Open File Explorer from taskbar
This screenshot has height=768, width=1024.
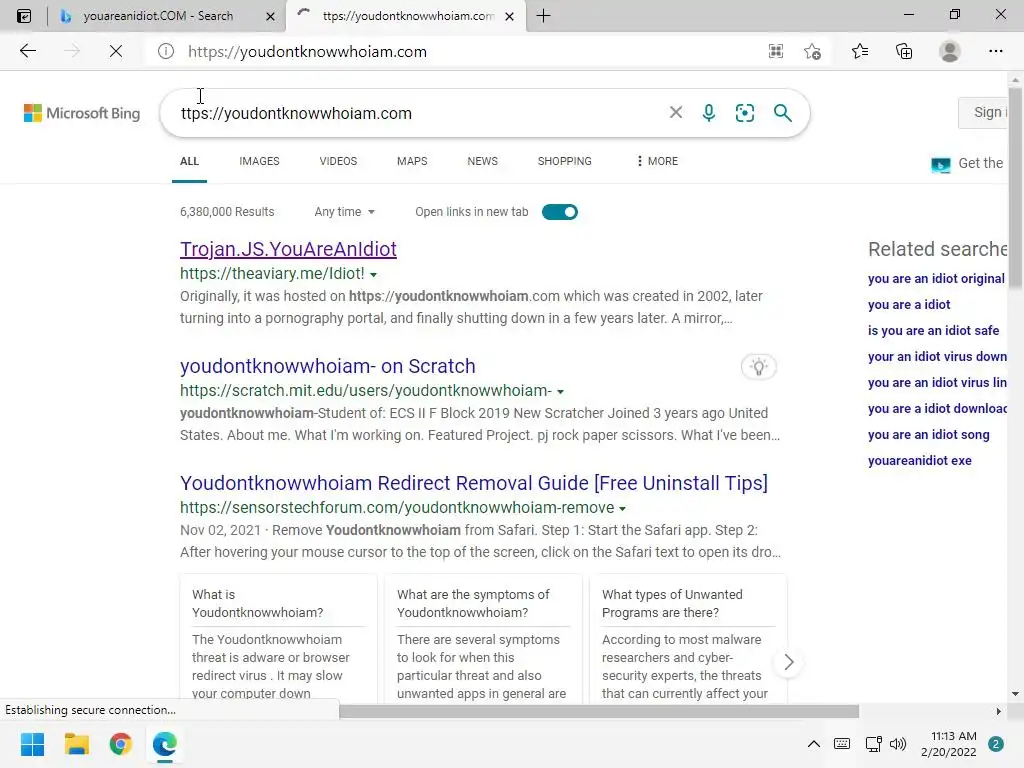click(x=76, y=744)
